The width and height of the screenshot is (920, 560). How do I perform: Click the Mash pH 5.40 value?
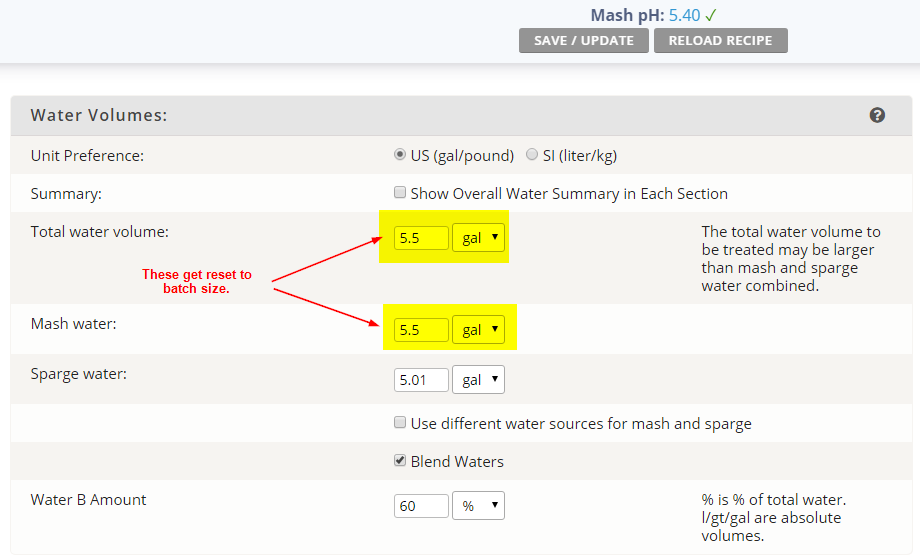click(684, 15)
